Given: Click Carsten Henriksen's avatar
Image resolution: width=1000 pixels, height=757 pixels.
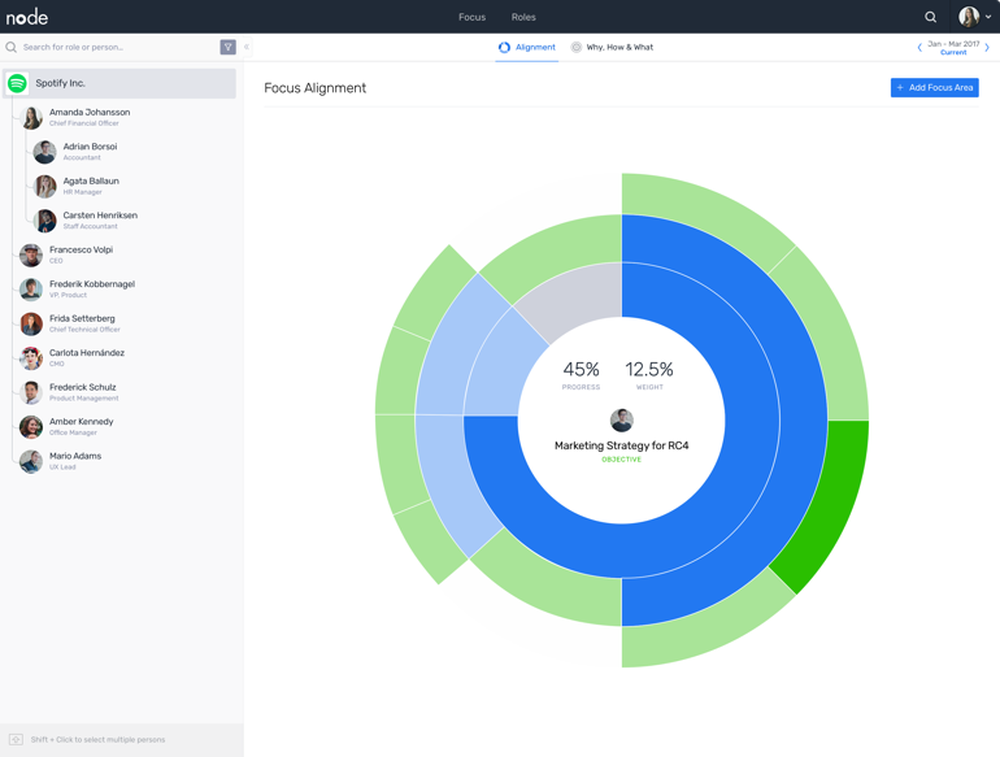Looking at the screenshot, I should [x=45, y=221].
